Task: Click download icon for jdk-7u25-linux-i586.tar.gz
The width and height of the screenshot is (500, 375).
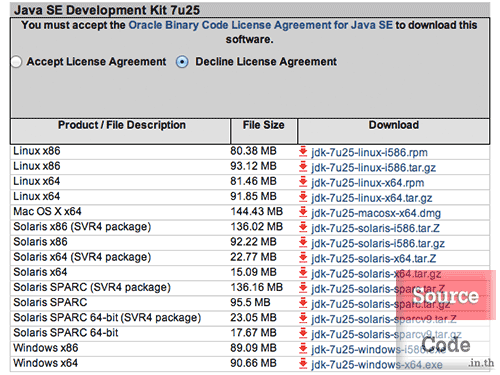Action: [x=303, y=167]
